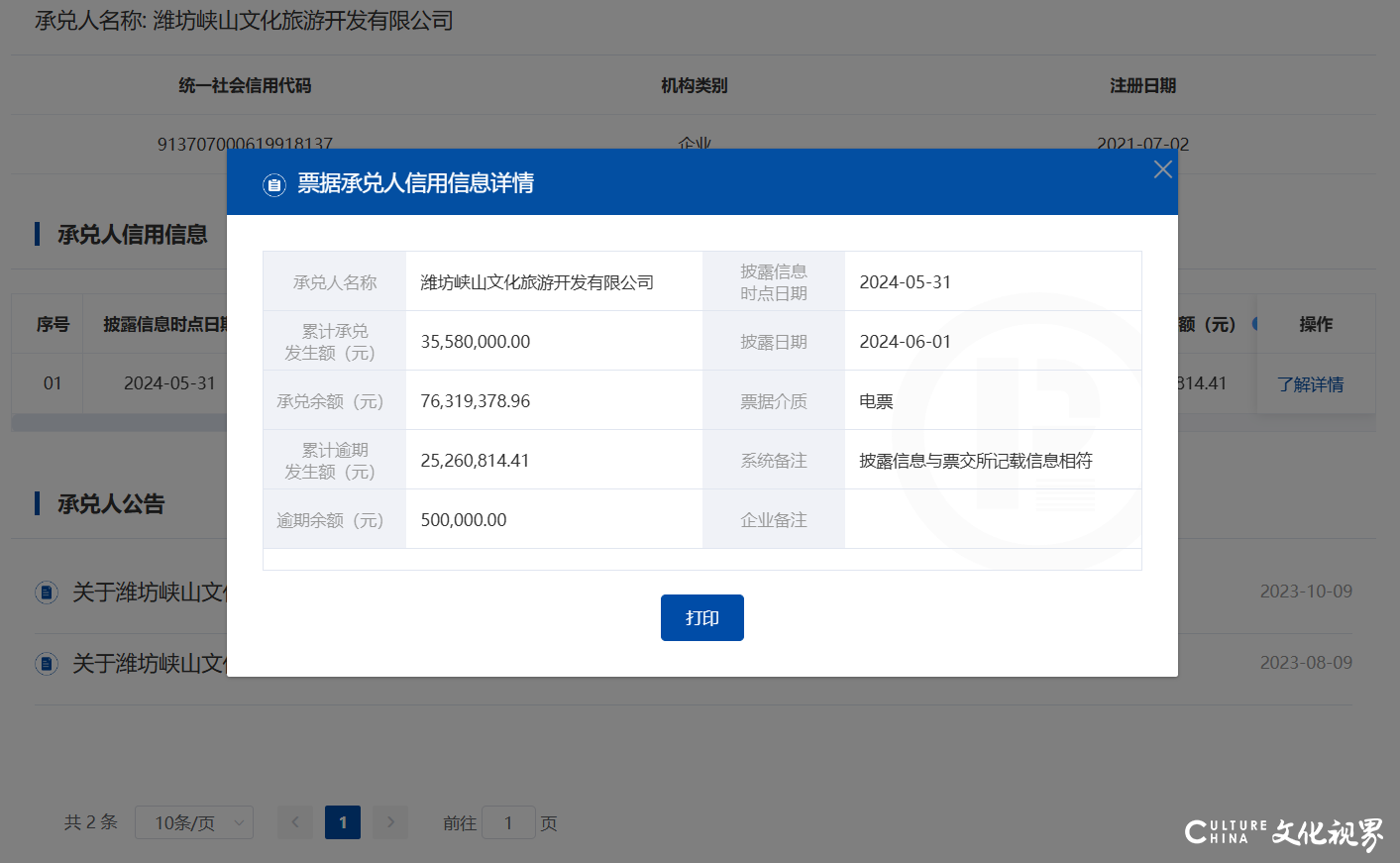1400x863 pixels.
Task: Click the 承兑人信用信息 section heading
Action: tap(133, 235)
